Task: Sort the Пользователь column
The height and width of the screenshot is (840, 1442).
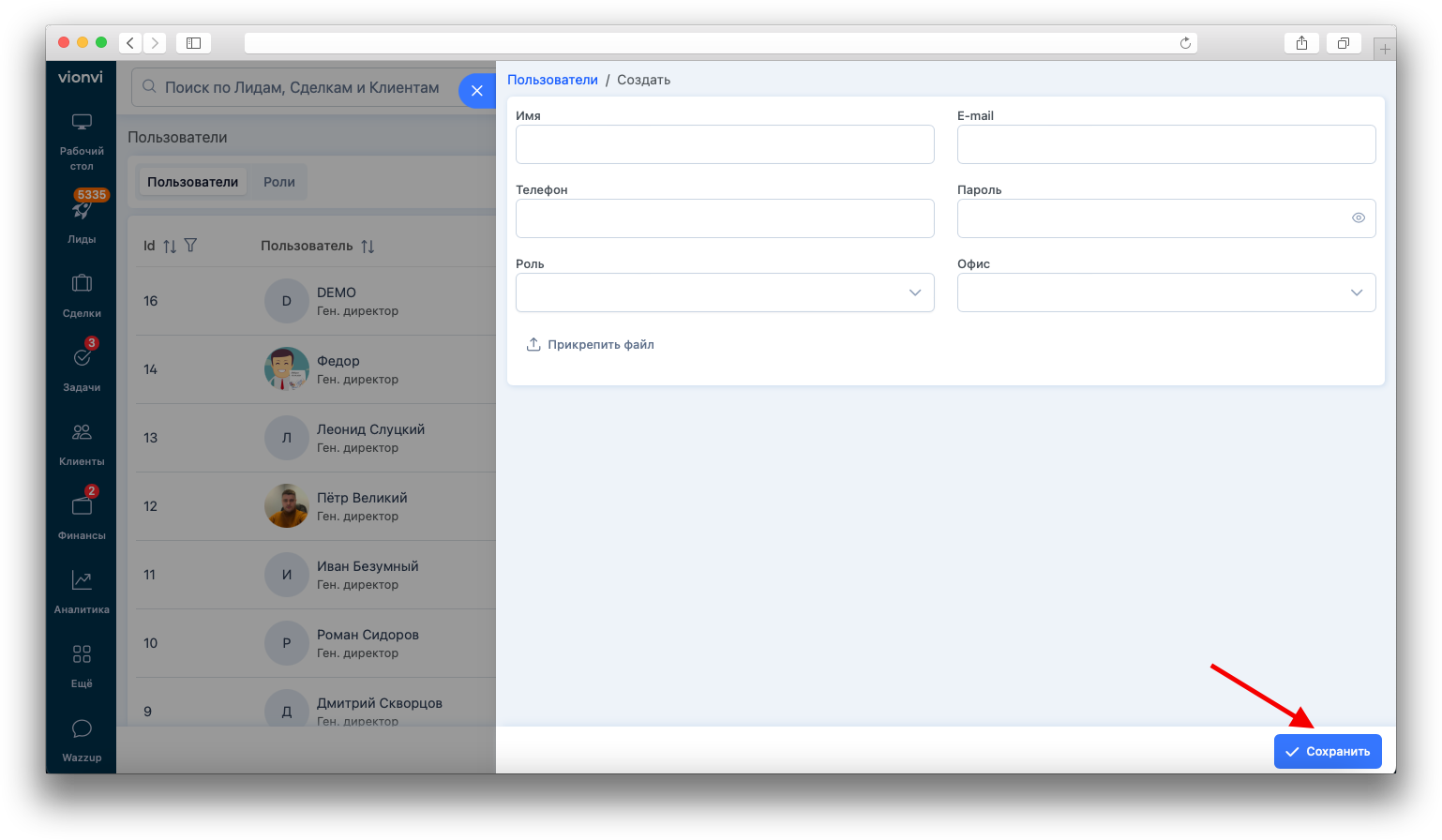Action: (368, 246)
